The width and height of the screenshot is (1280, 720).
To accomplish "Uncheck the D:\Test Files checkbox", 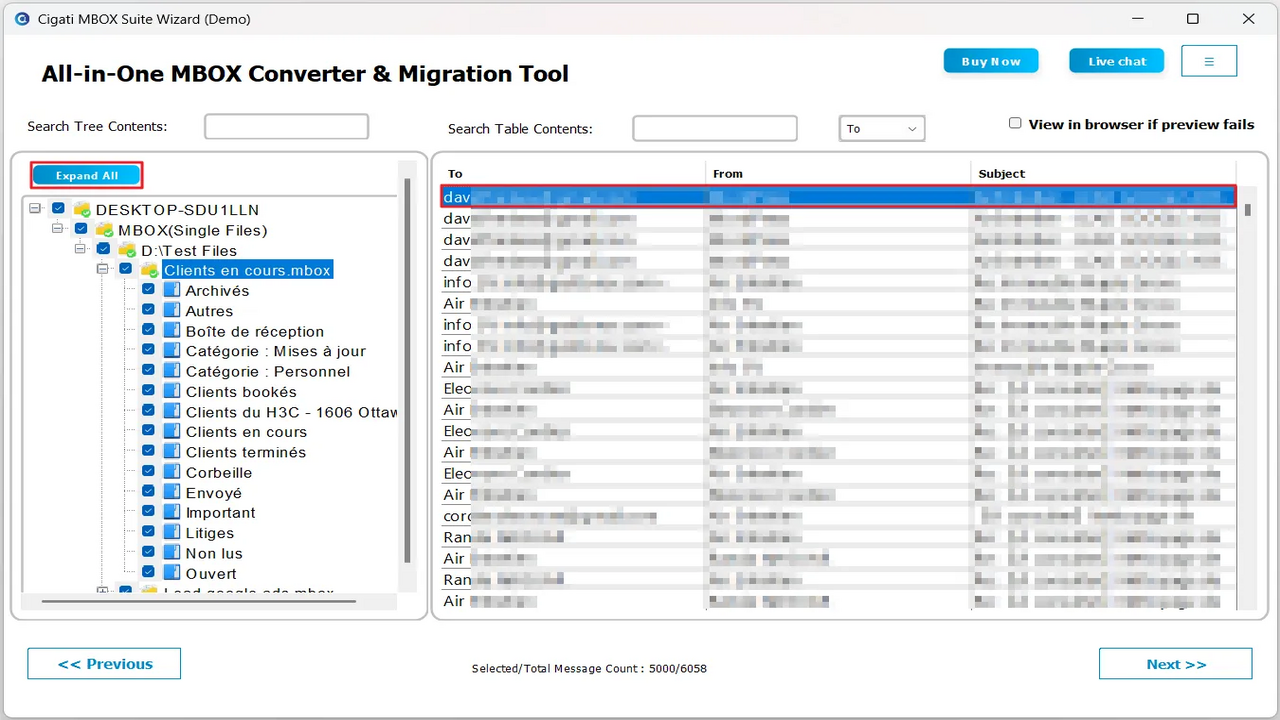I will (104, 249).
